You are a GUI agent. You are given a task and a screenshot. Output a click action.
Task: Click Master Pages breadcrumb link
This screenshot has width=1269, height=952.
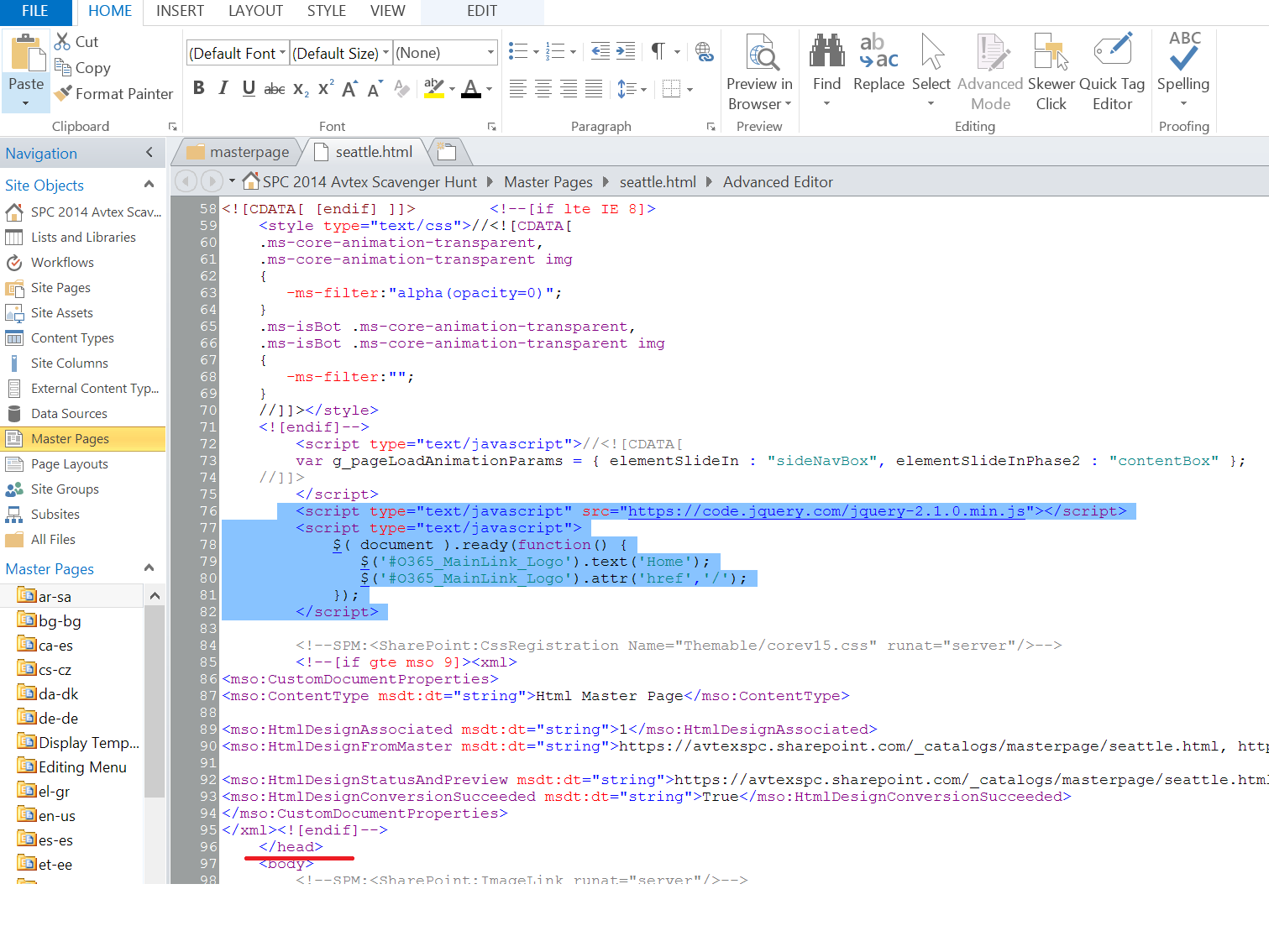(x=548, y=182)
